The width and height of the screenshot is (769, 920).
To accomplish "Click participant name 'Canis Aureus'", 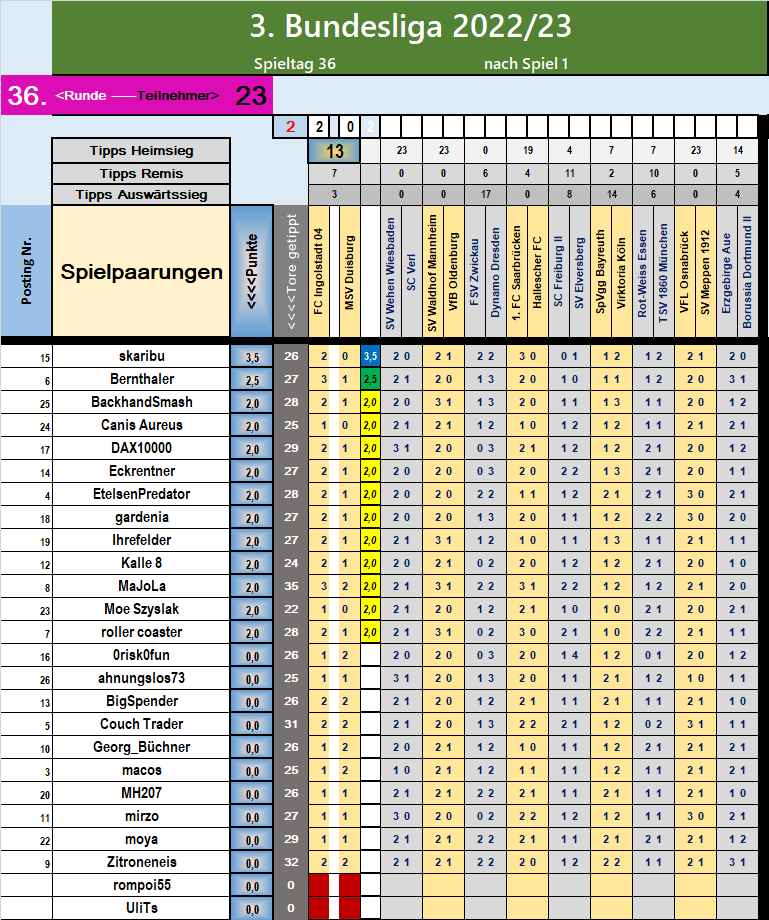I will [x=141, y=425].
